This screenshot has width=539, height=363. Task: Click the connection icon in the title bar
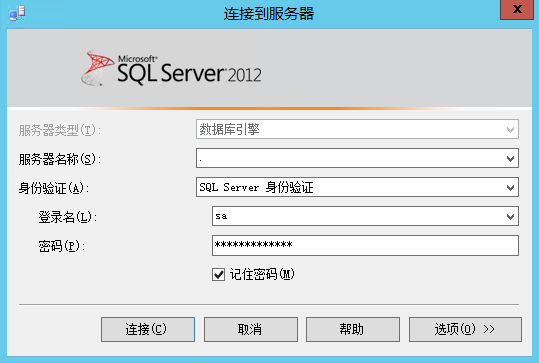click(x=17, y=13)
